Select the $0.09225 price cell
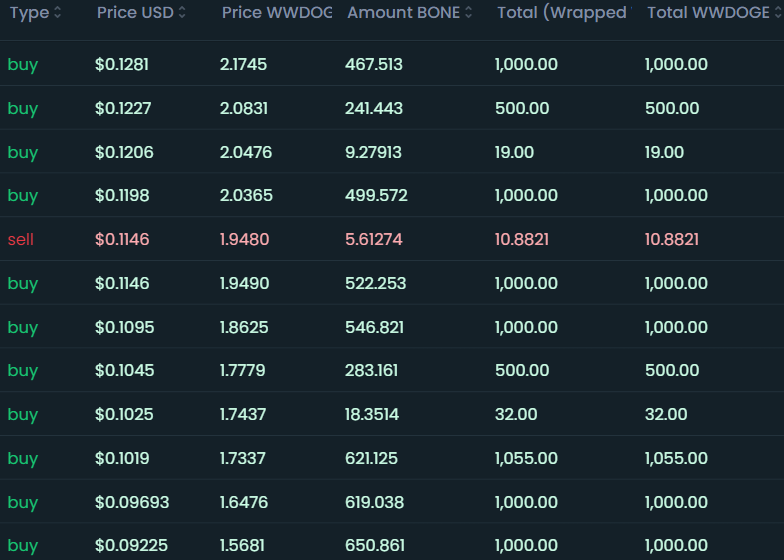 point(132,546)
